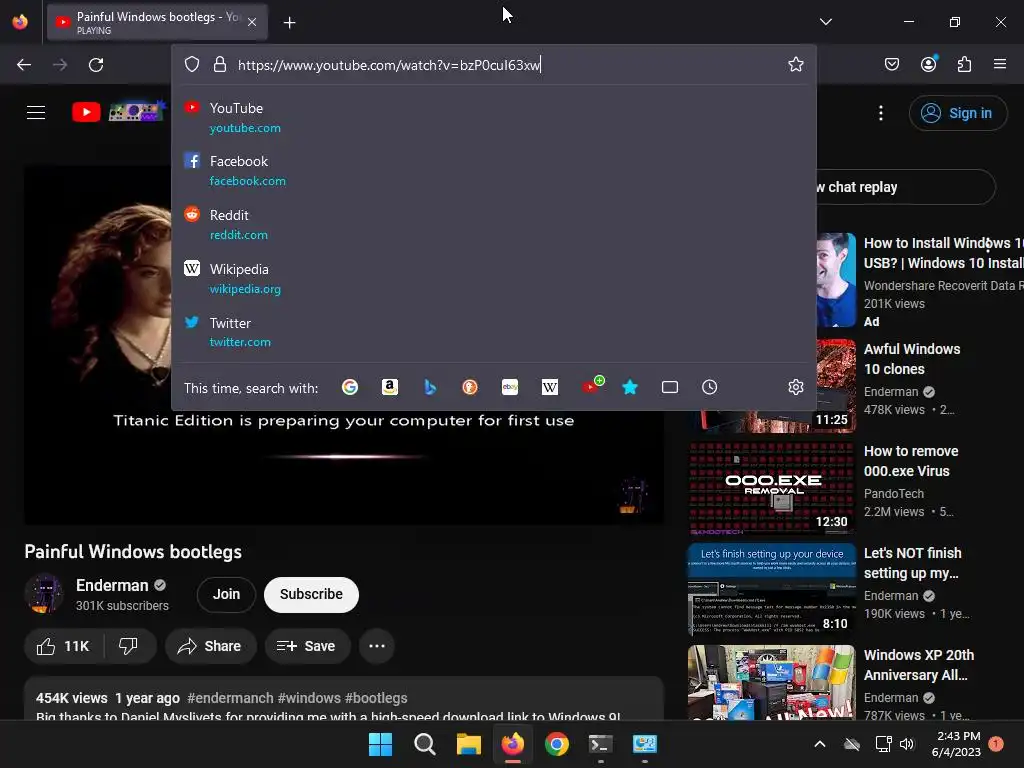Open the tracking protection shield icon
The width and height of the screenshot is (1024, 768).
(x=191, y=65)
